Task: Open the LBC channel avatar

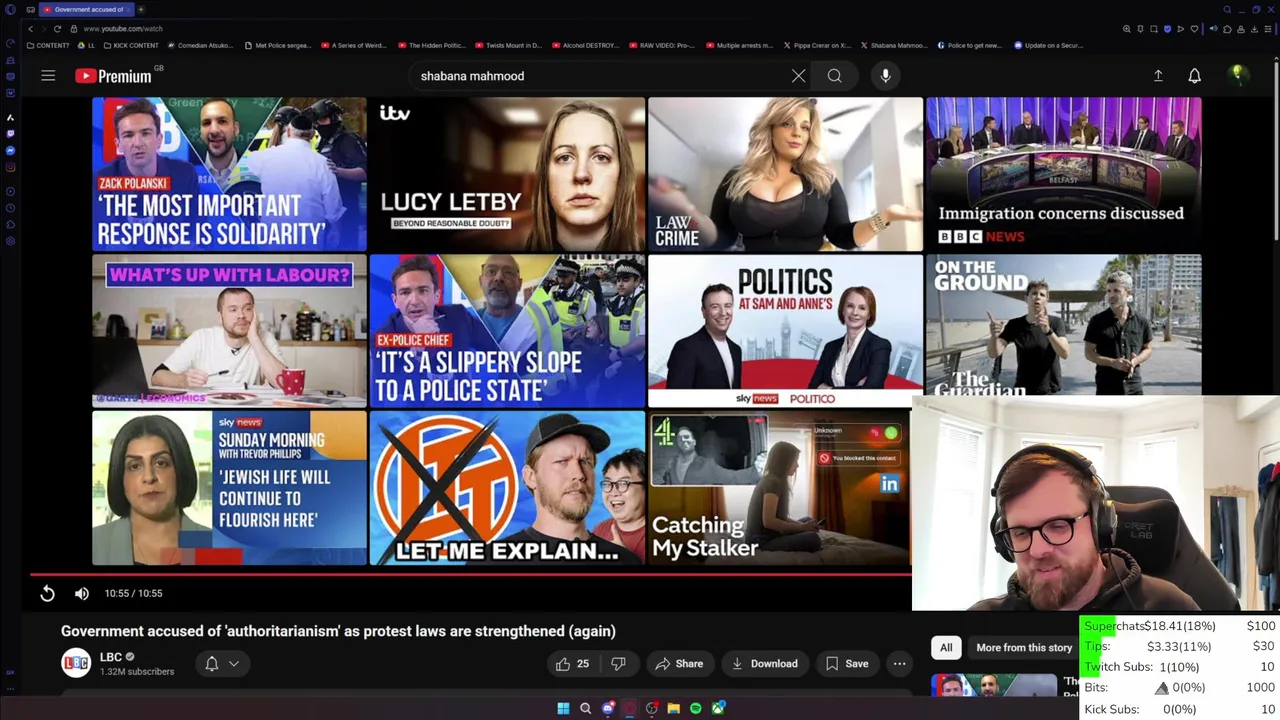Action: [76, 663]
